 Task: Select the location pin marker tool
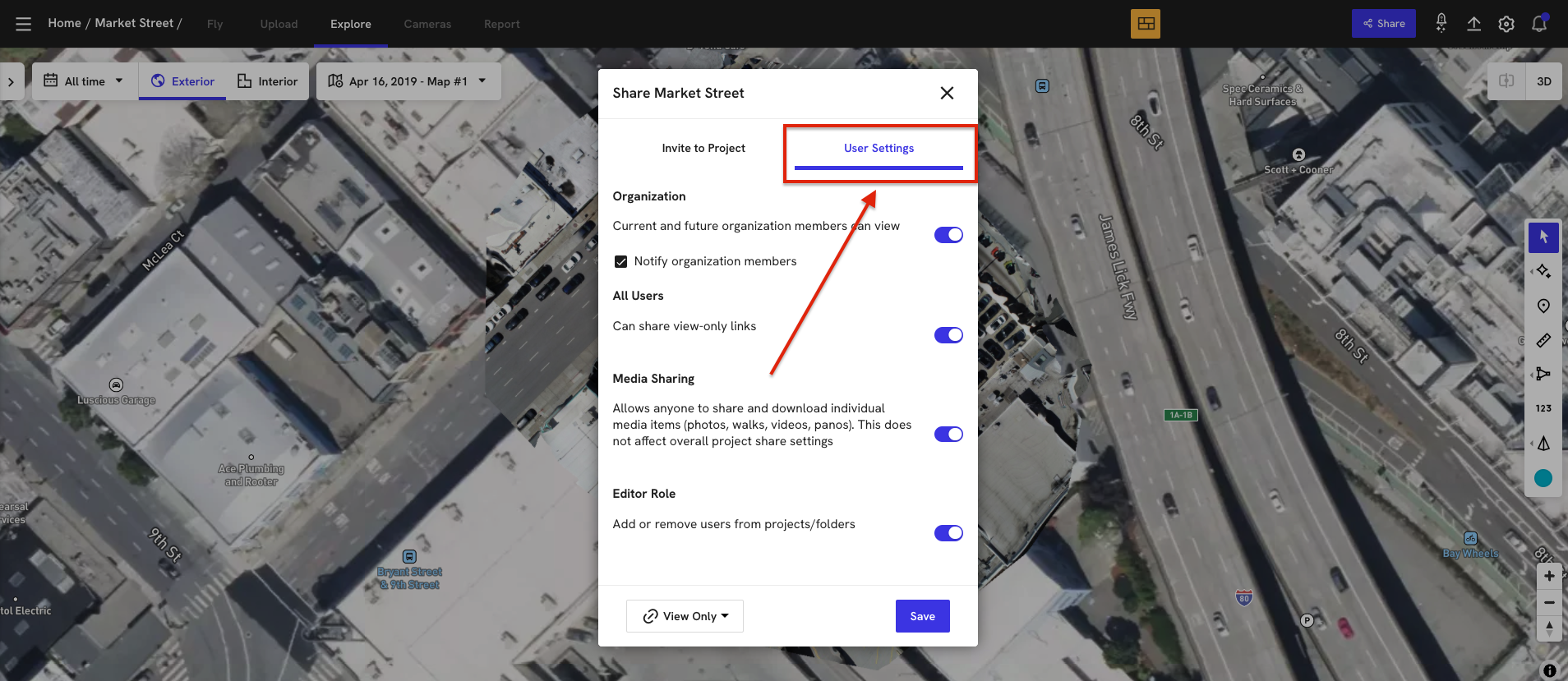pos(1543,306)
